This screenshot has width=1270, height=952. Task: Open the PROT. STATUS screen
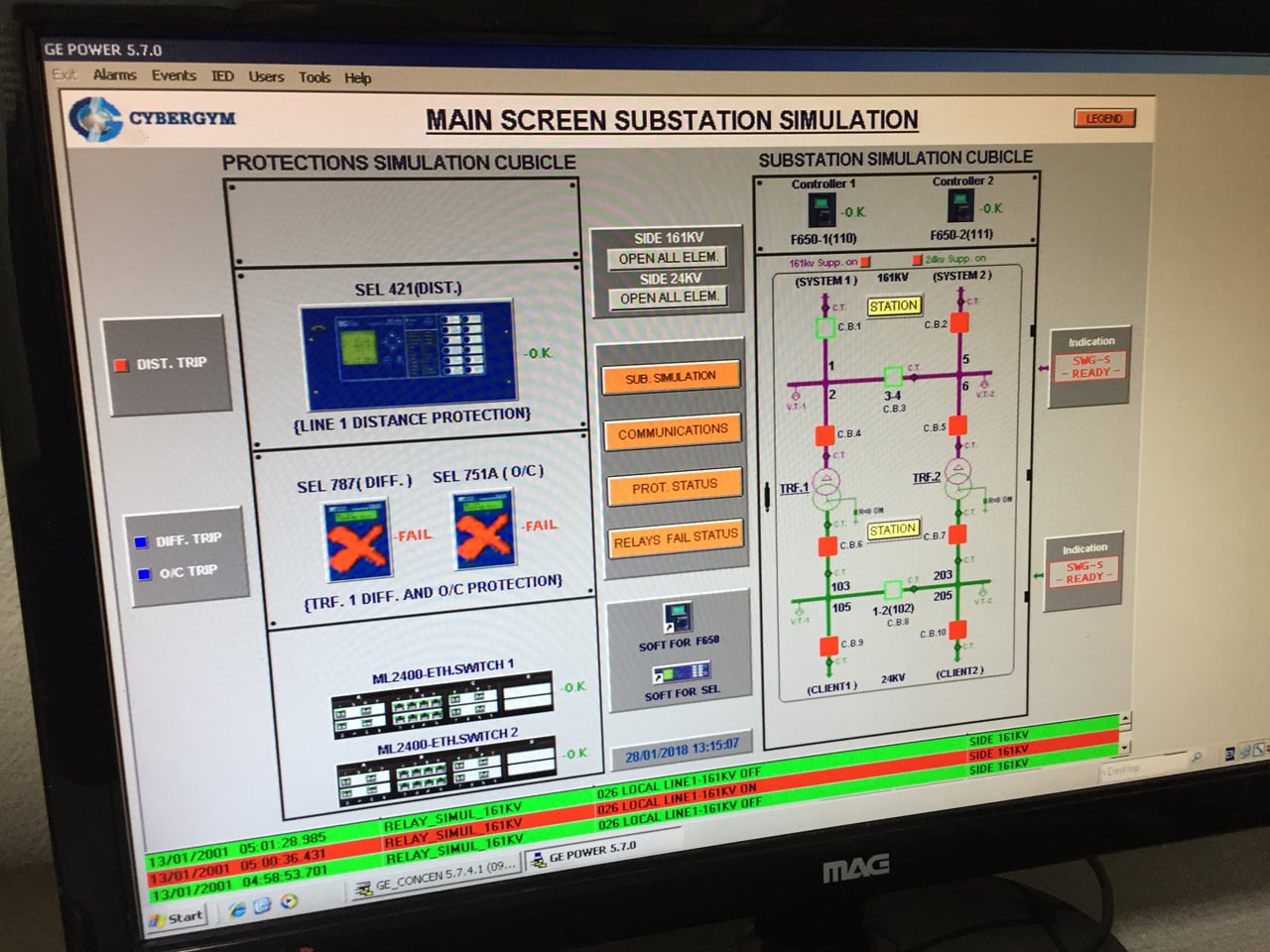tap(675, 486)
